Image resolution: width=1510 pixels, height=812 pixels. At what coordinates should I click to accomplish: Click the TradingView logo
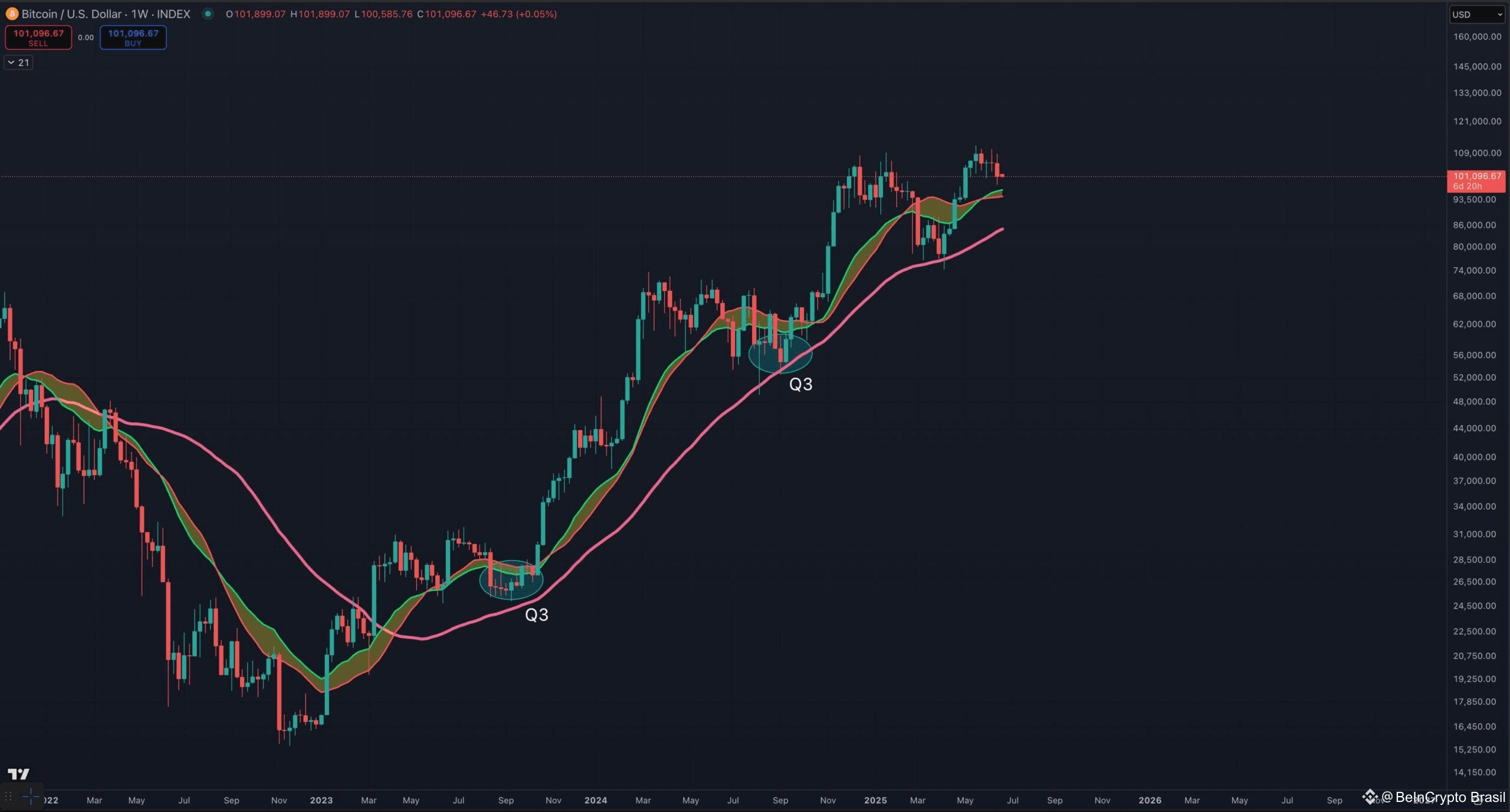[18, 774]
